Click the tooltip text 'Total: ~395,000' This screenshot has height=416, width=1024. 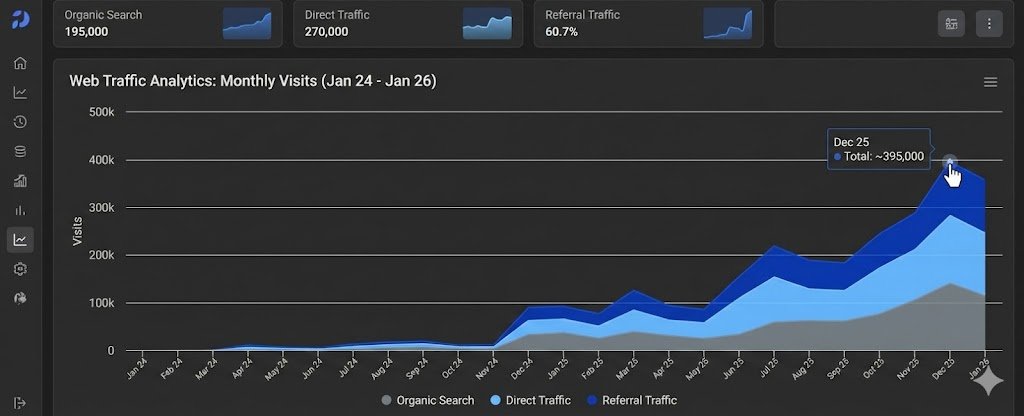click(x=884, y=157)
